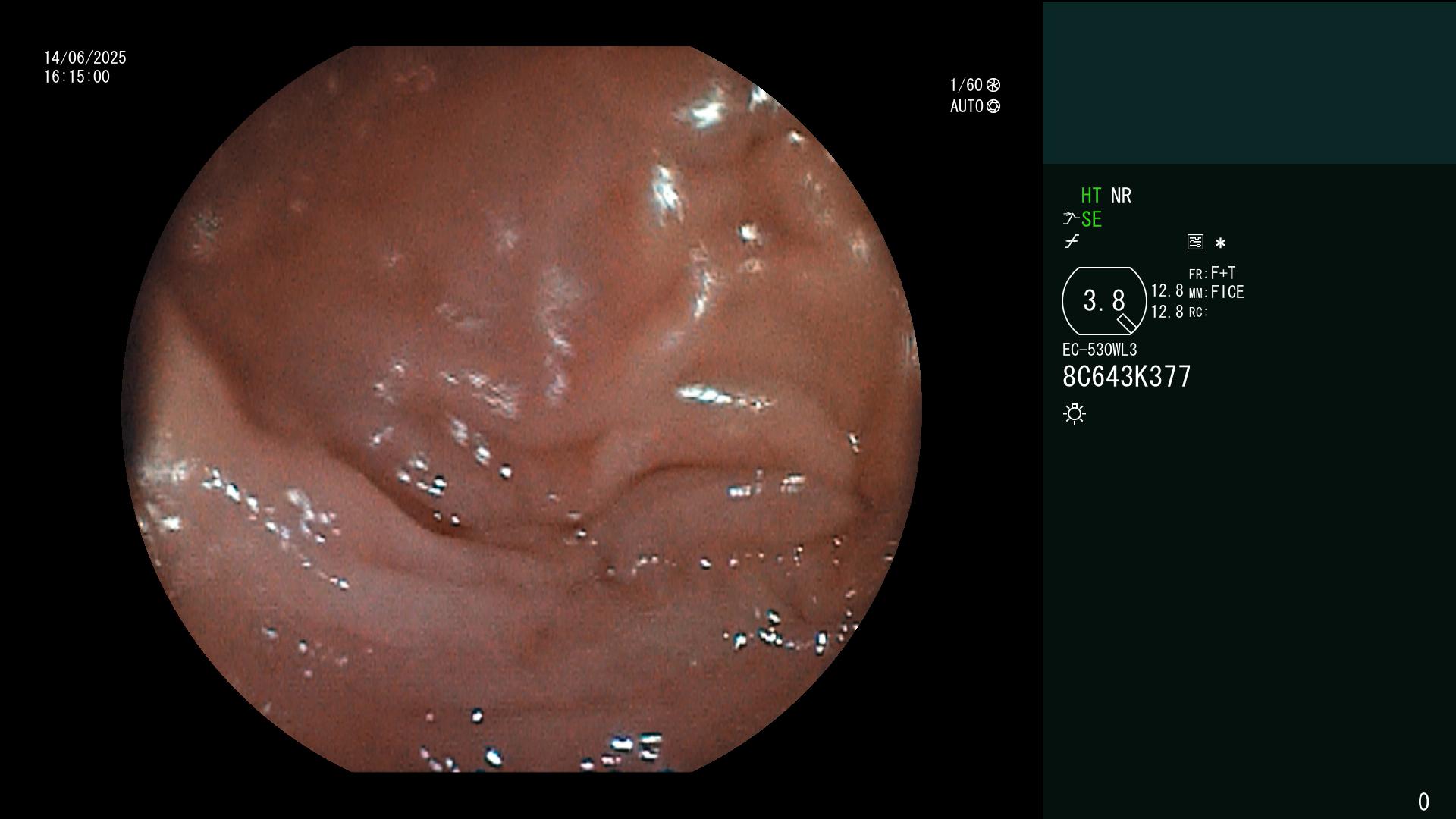Click the EC-530WL3 scope model text

(1100, 350)
